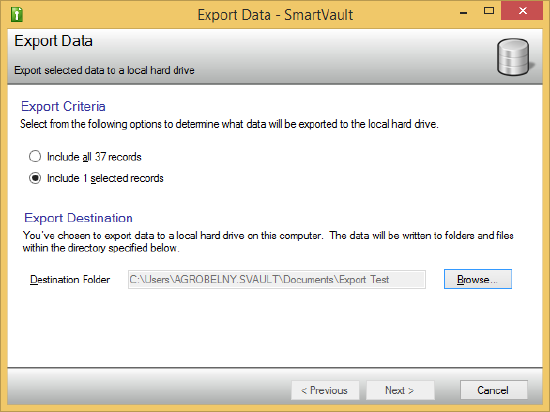Go back with the Previous button

[x=325, y=390]
